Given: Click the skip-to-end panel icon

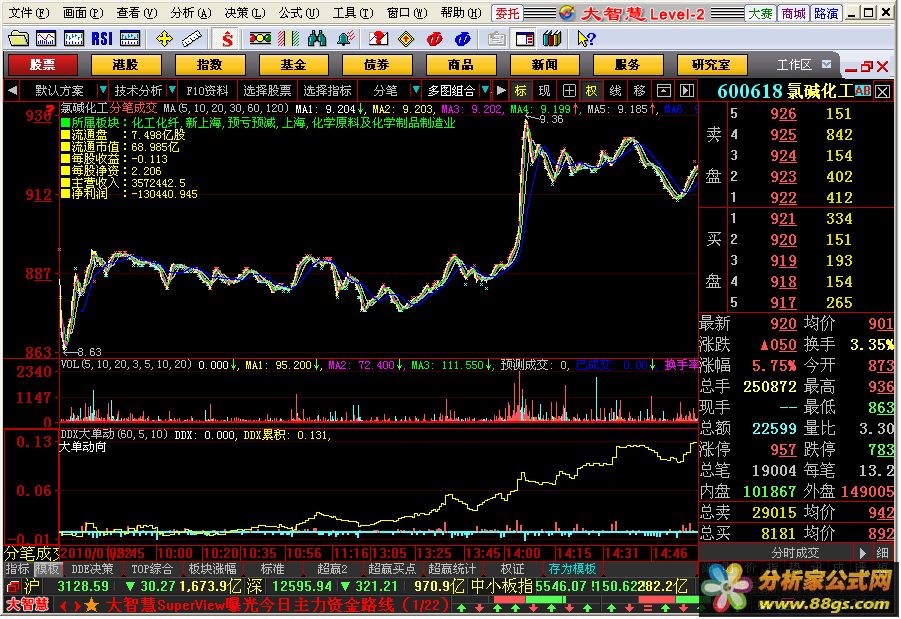Looking at the screenshot, I should pos(687,91).
